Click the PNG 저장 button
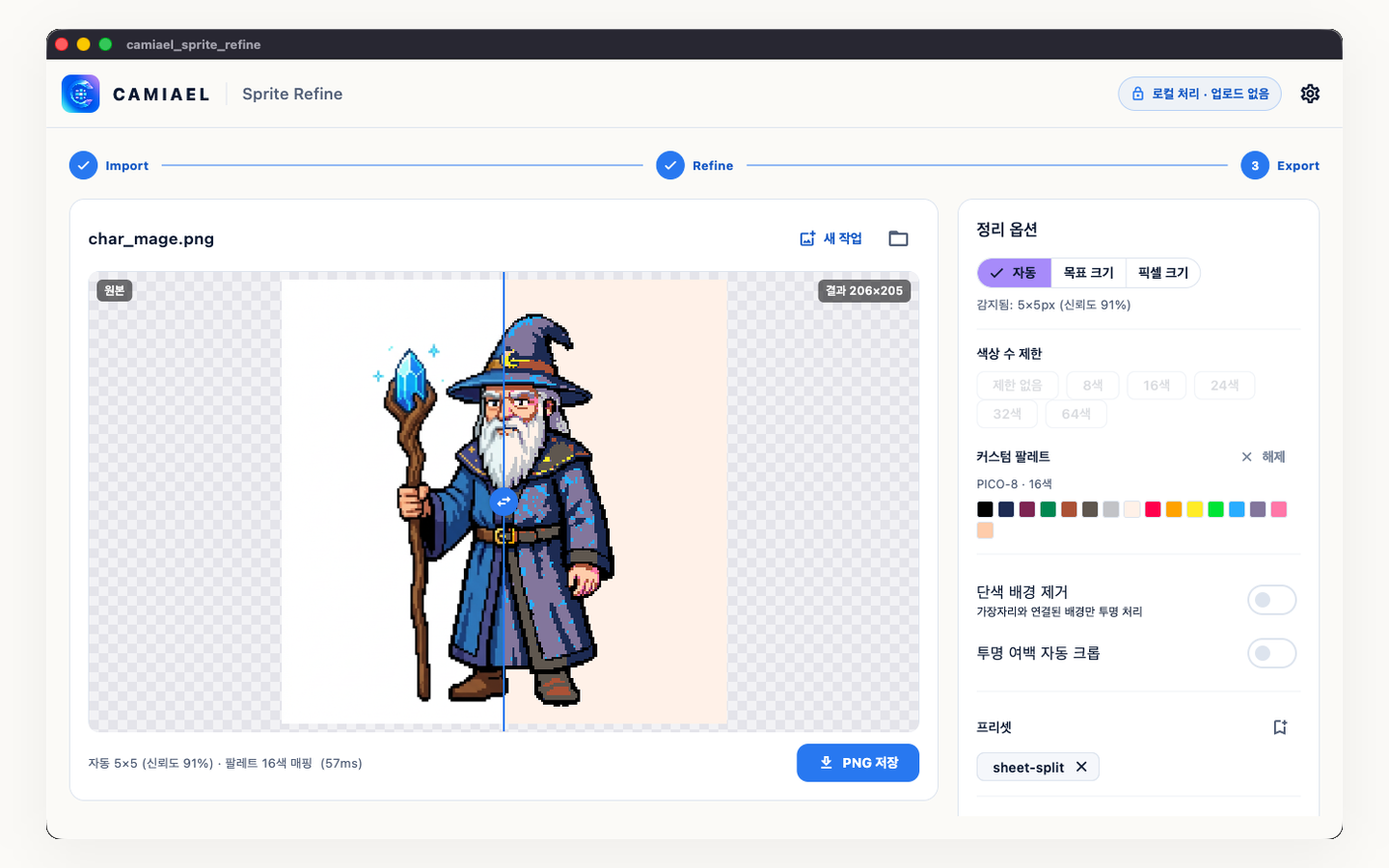Viewport: 1389px width, 868px height. point(858,763)
